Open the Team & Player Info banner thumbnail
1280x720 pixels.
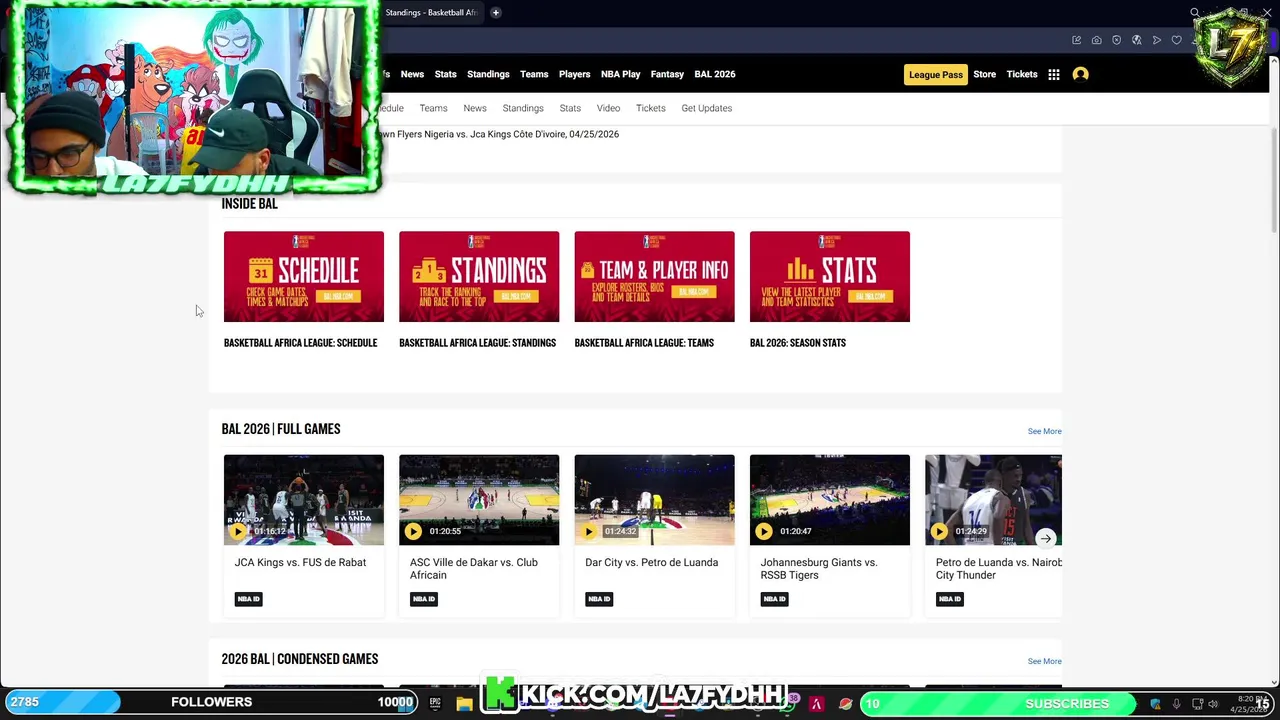click(654, 277)
